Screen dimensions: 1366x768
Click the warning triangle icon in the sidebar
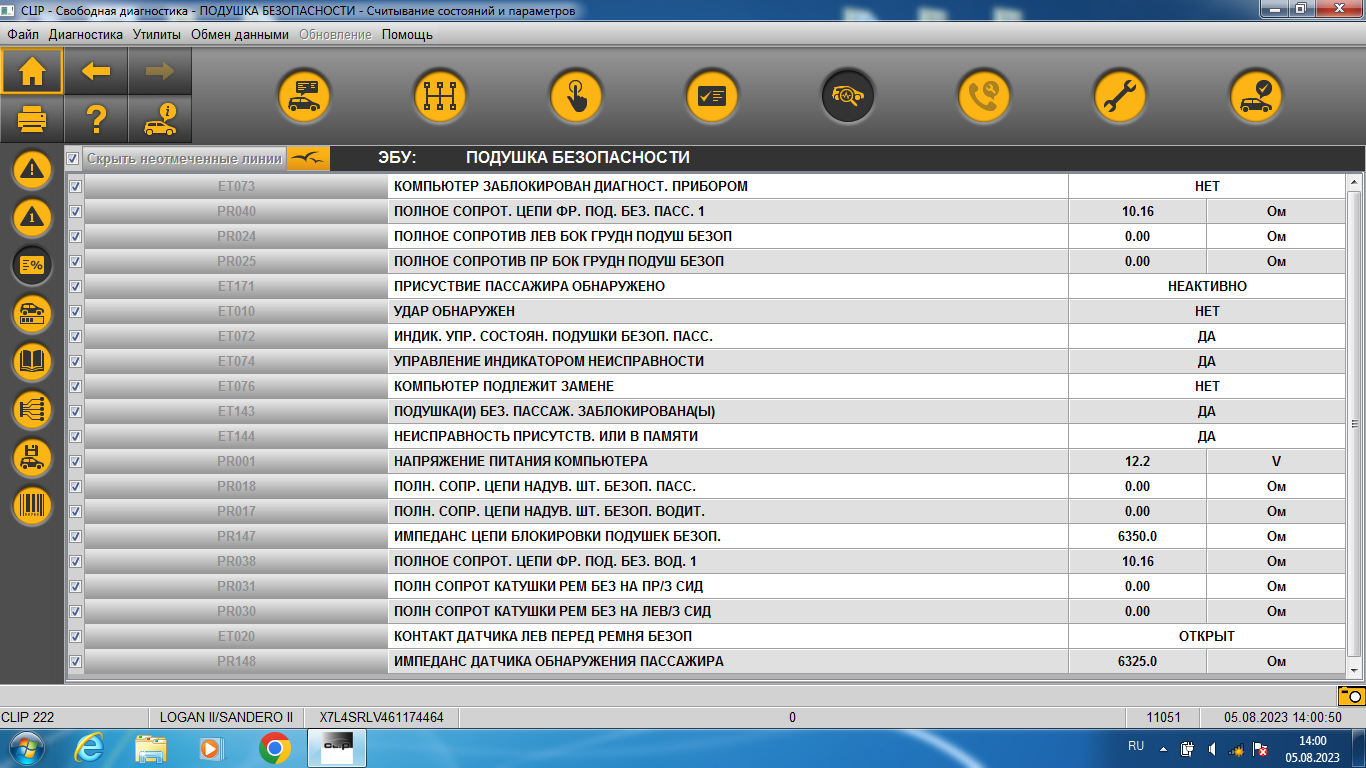click(x=32, y=169)
